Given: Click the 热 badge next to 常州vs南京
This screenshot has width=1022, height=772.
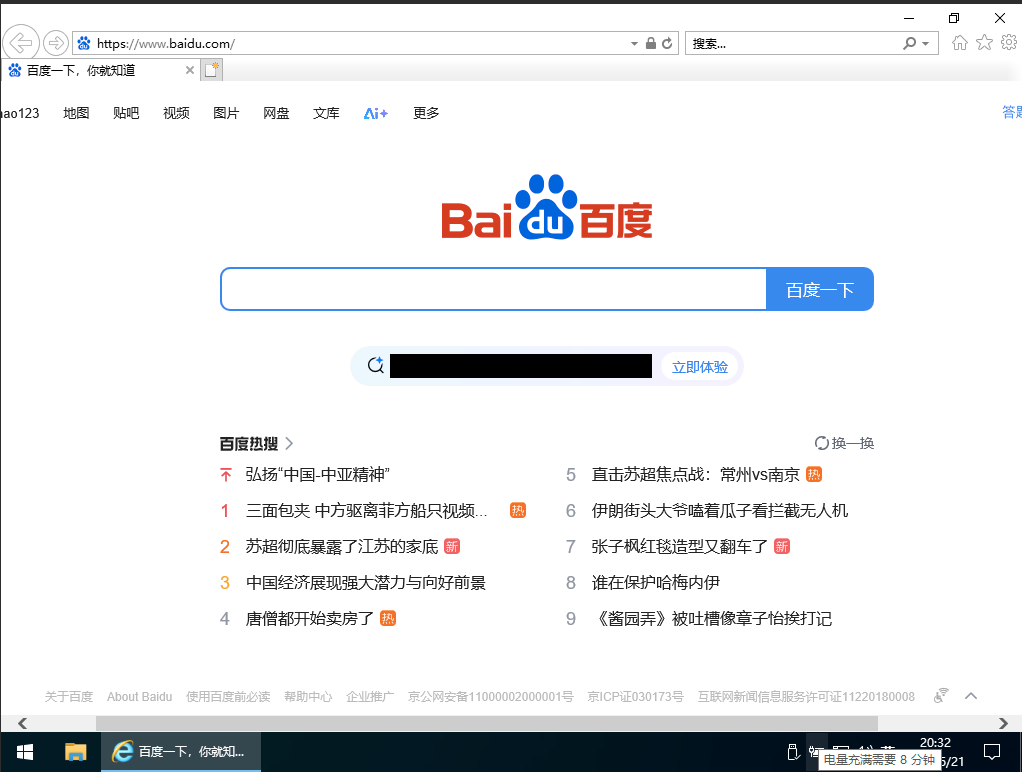Looking at the screenshot, I should [814, 475].
